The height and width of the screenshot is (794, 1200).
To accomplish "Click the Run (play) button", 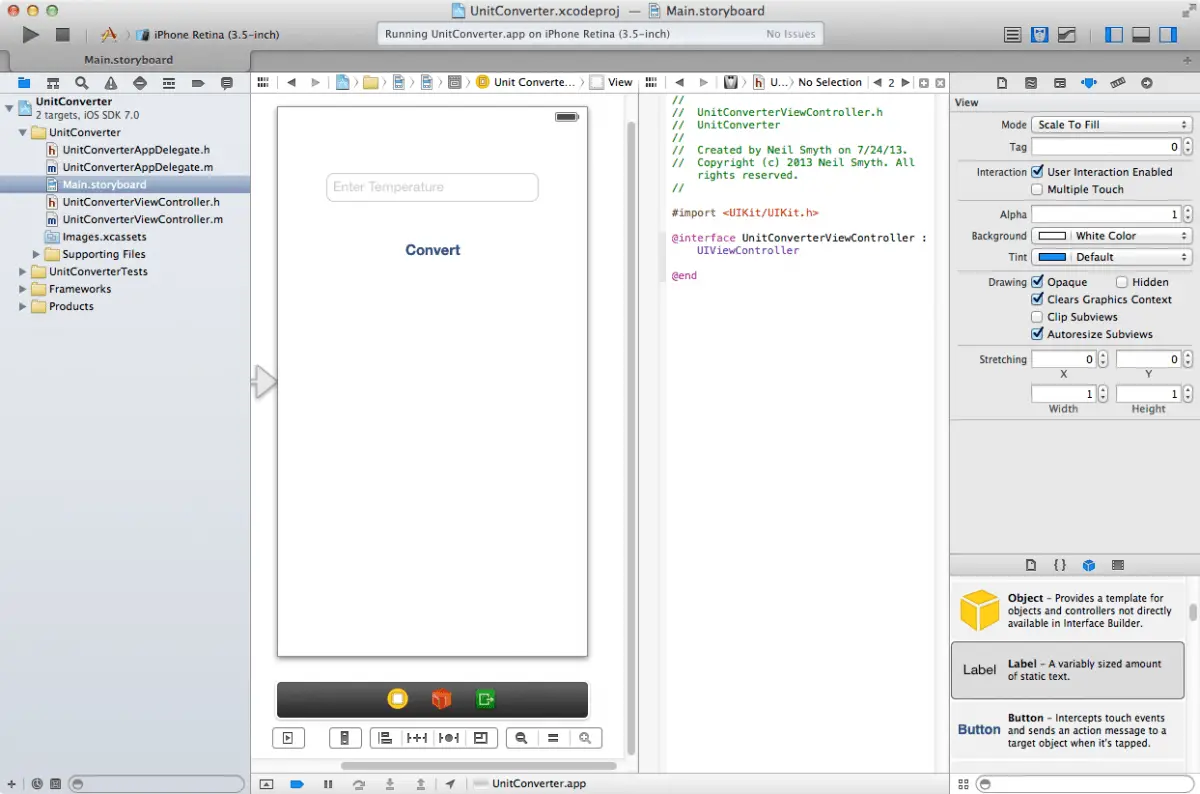I will pyautogui.click(x=30, y=35).
